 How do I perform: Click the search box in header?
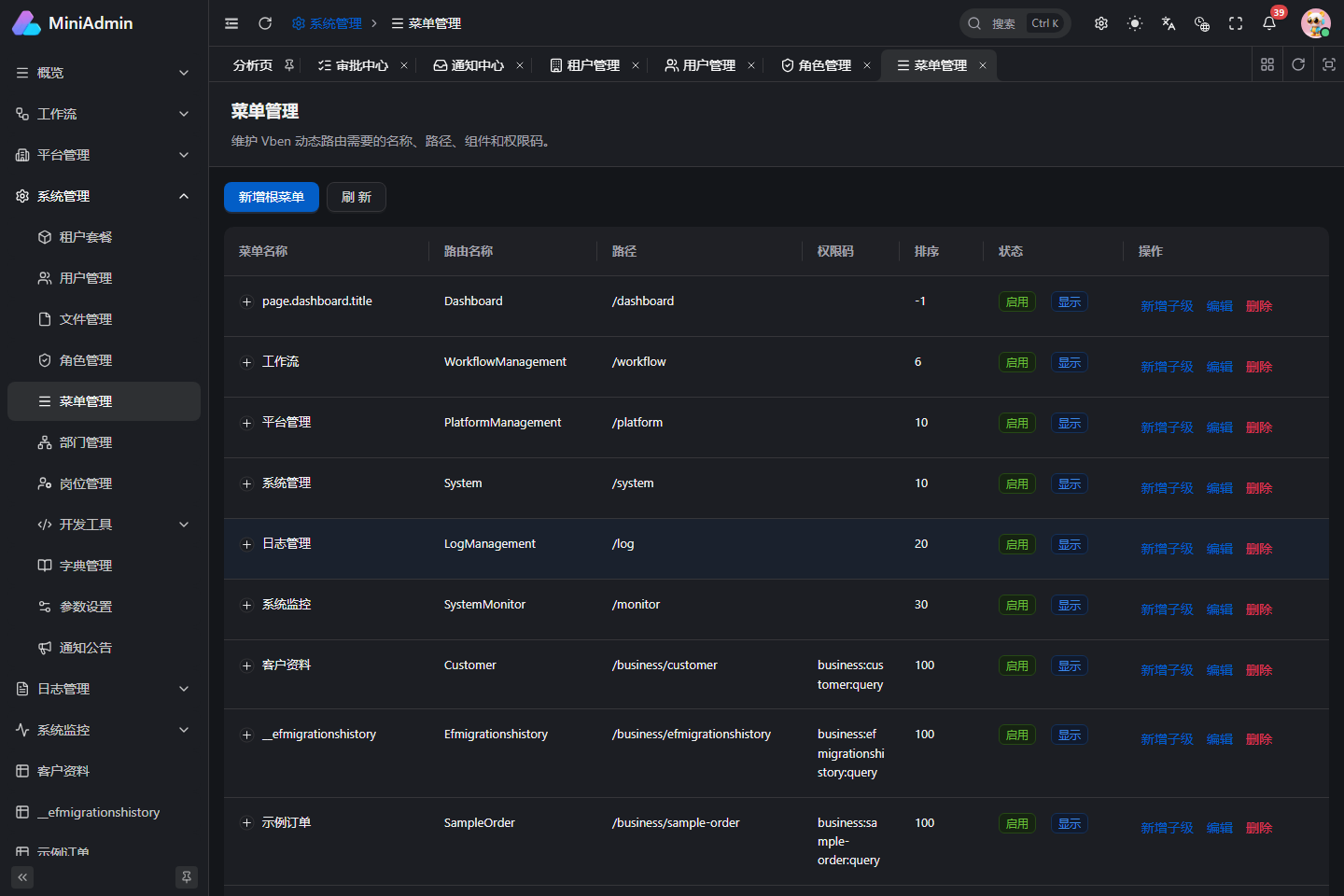1015,23
